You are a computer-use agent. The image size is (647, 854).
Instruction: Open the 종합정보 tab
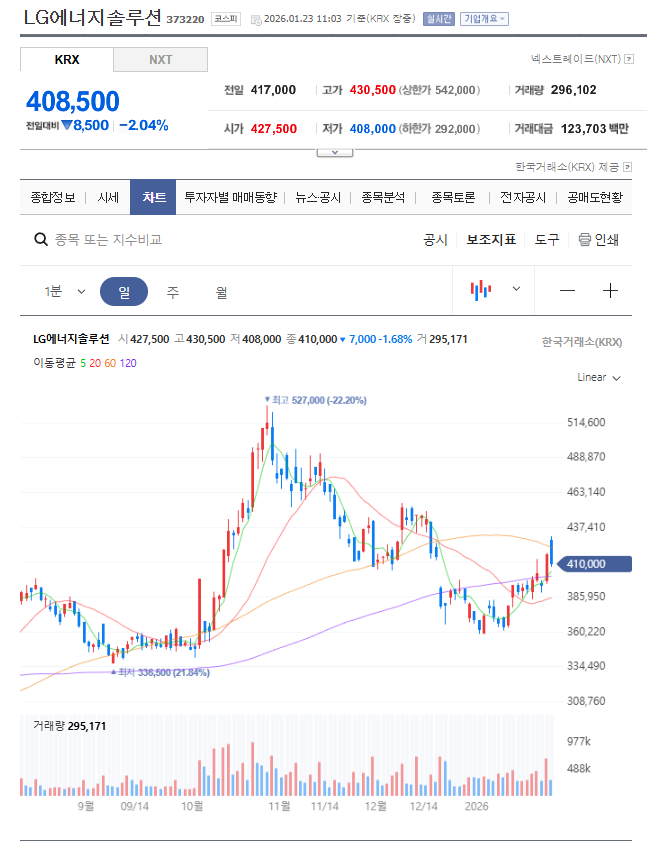point(53,198)
